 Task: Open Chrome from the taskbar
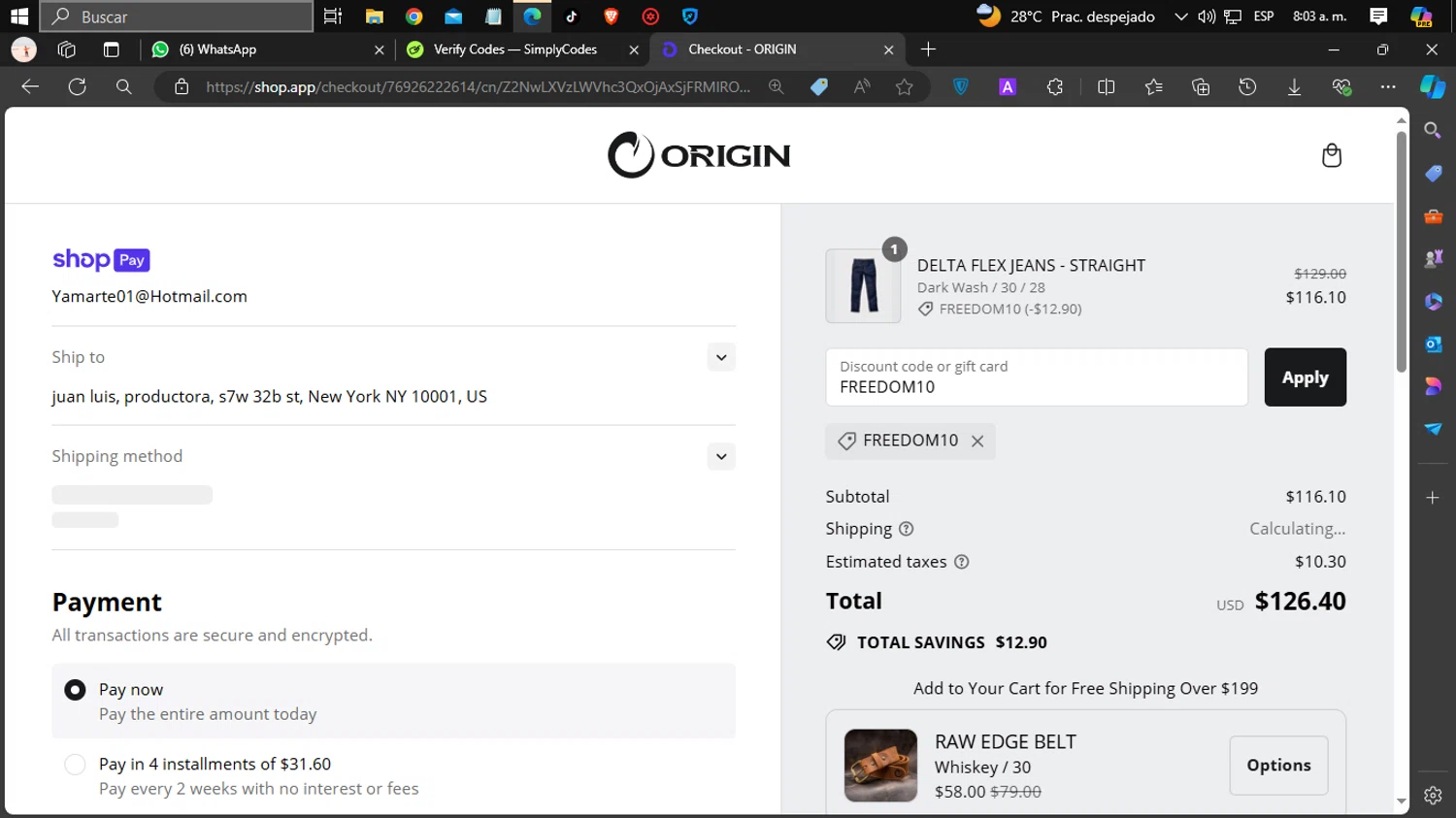(x=414, y=16)
